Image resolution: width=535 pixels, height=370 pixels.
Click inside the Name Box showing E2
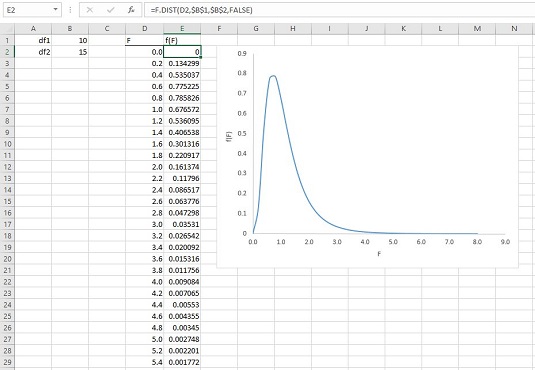tap(28, 10)
